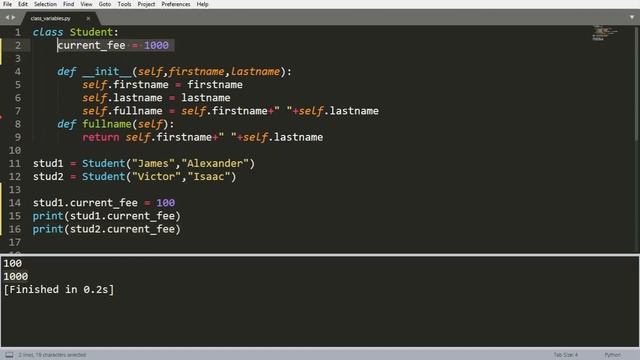Click the "Victor" string literal
This screenshot has height=360, width=640.
pyautogui.click(x=156, y=177)
